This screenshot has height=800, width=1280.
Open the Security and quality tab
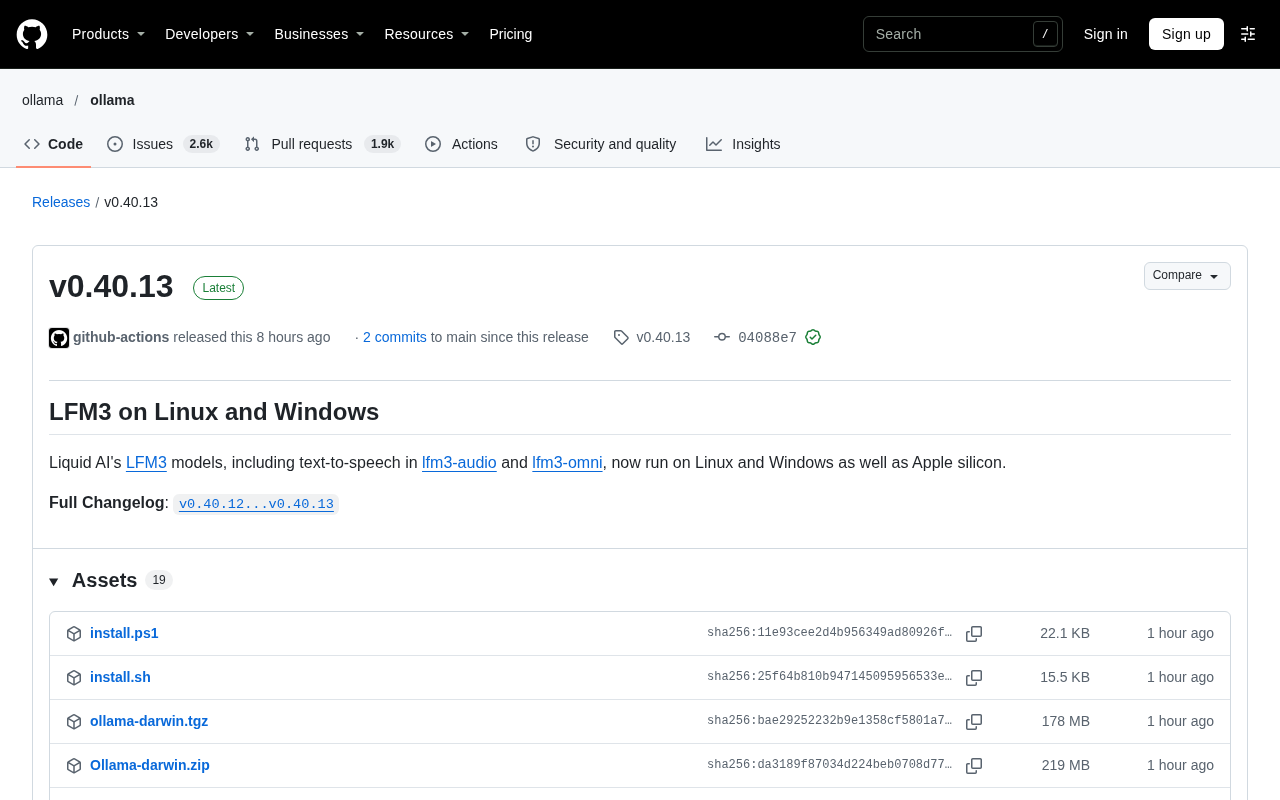pos(601,144)
